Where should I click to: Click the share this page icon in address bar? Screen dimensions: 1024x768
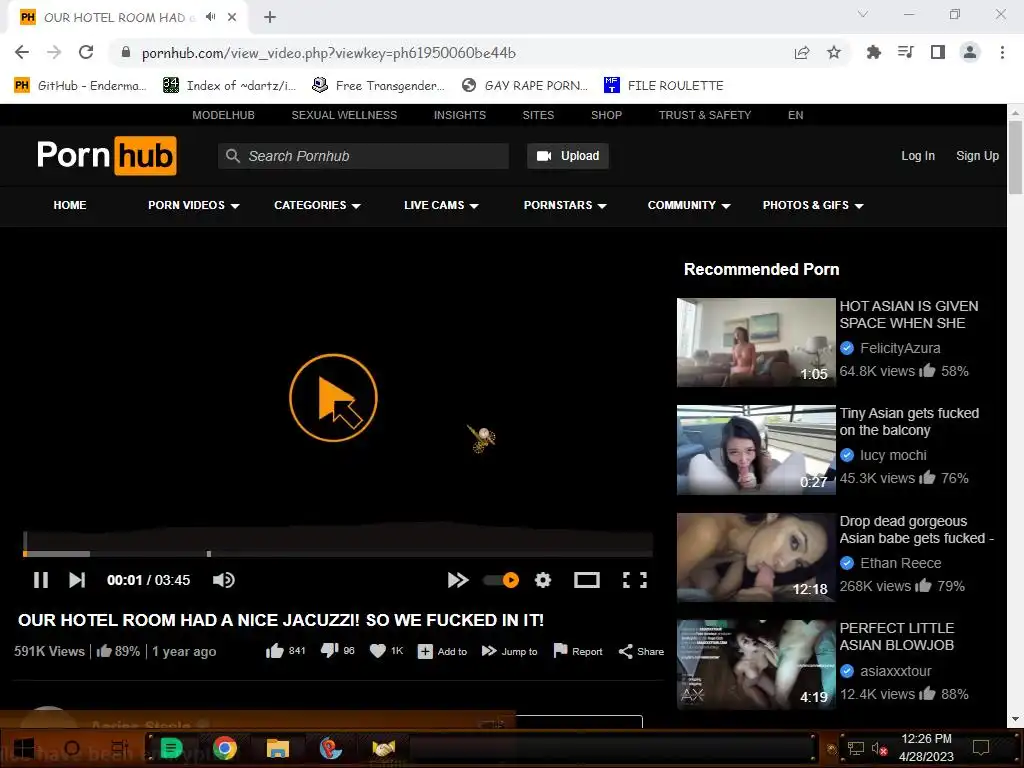coord(802,52)
